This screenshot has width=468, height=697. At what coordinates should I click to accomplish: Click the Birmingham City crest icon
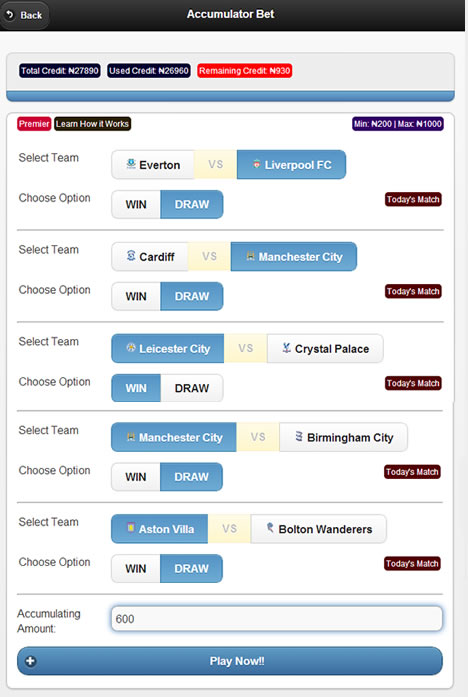[299, 437]
